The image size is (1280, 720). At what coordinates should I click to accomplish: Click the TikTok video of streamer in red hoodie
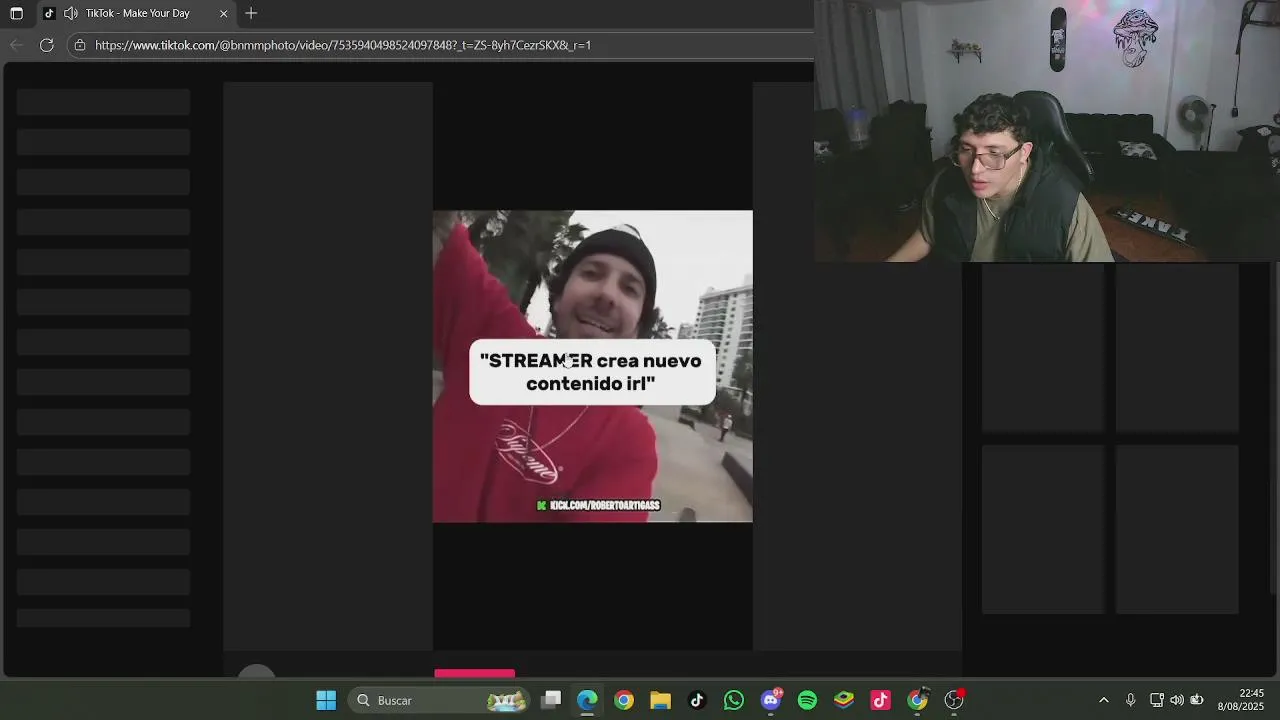click(592, 366)
